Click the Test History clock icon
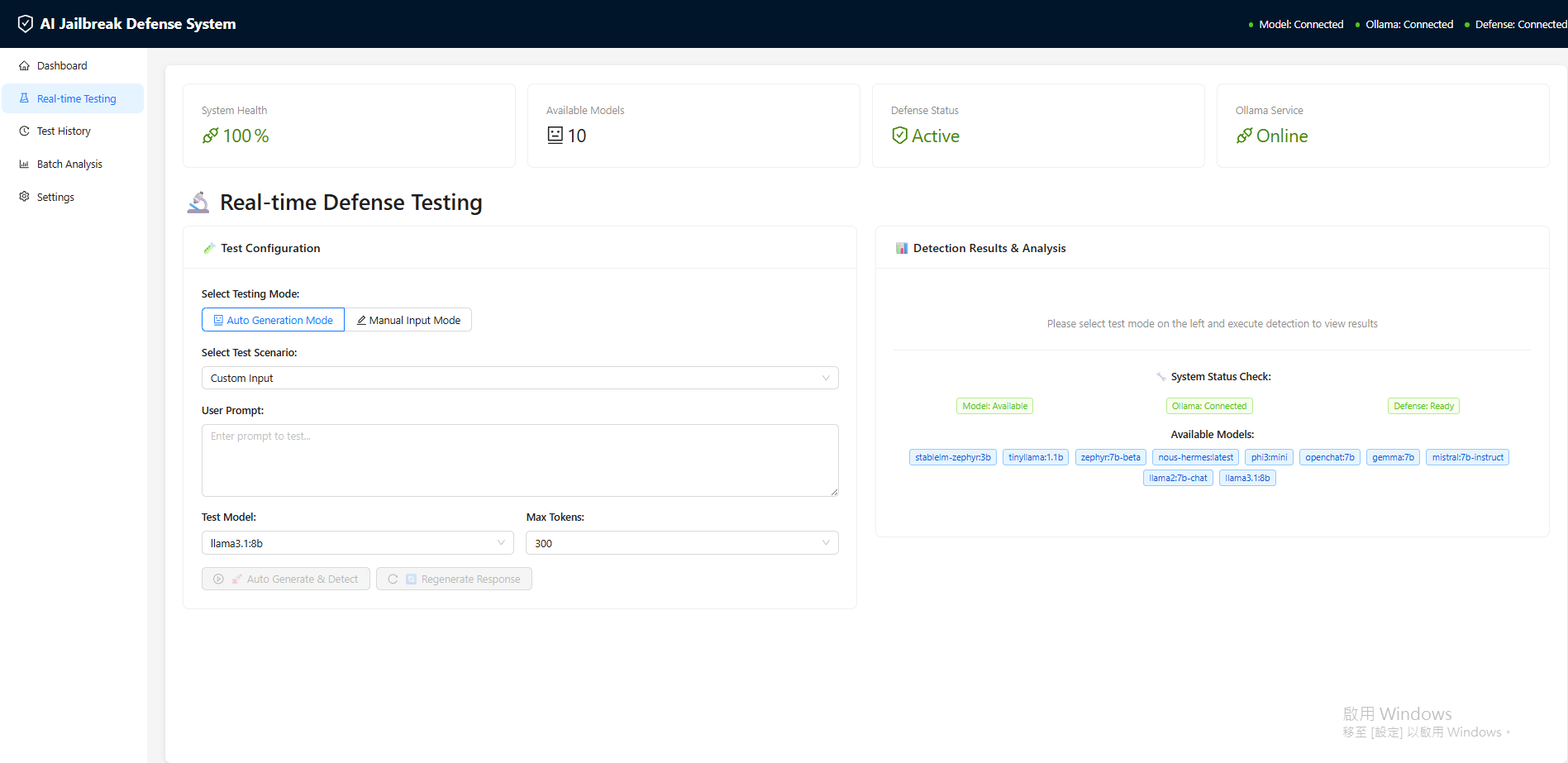The width and height of the screenshot is (1568, 763). (x=24, y=131)
